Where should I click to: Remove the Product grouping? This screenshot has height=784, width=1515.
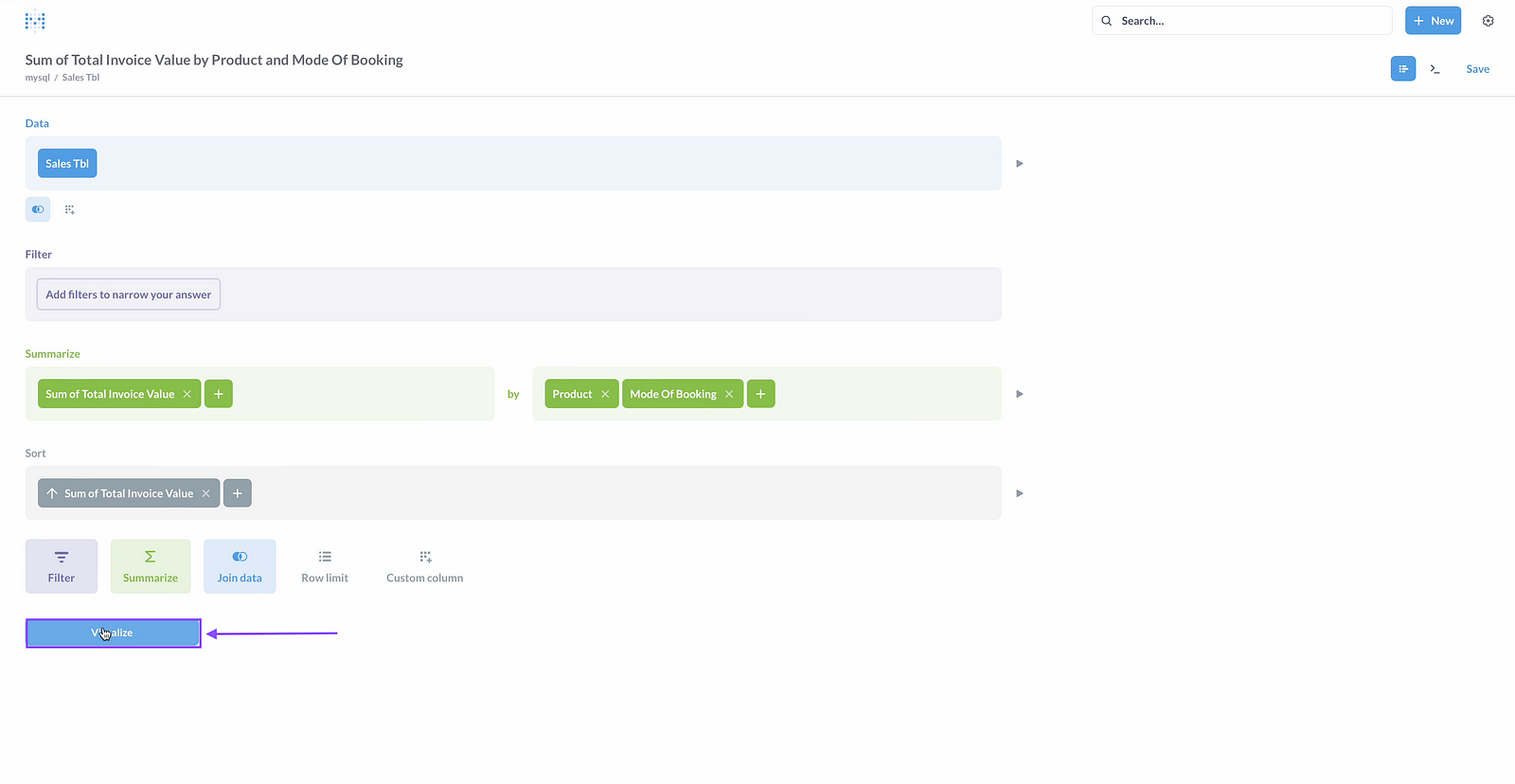[x=605, y=394]
